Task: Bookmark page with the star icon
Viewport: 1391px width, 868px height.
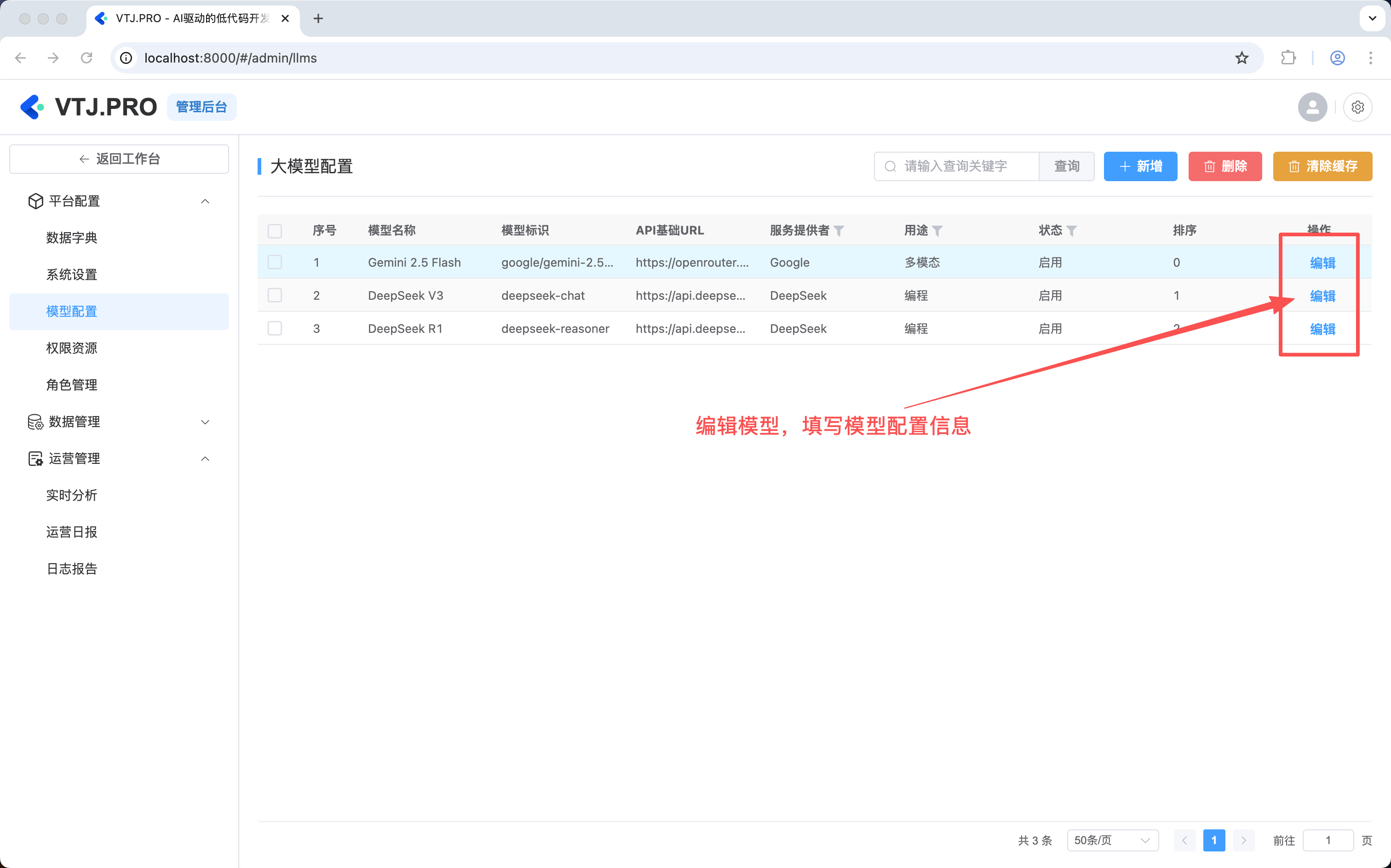Action: pos(1242,58)
